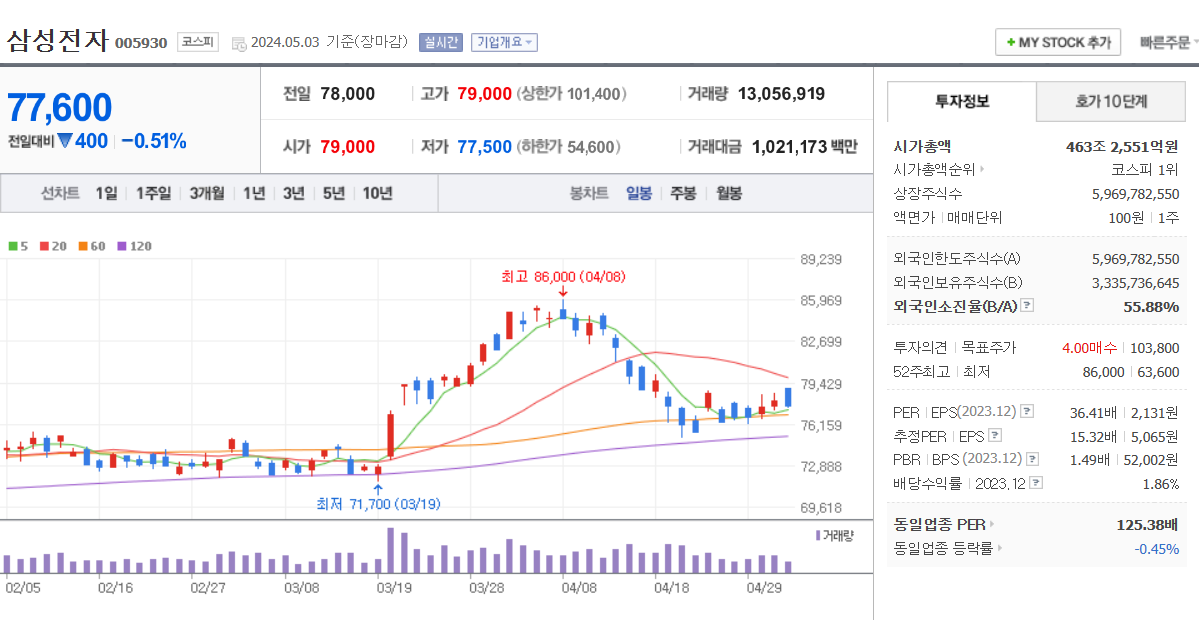Click the 시가총액 value 463조 2,551억원
The image size is (1199, 620).
point(1123,146)
